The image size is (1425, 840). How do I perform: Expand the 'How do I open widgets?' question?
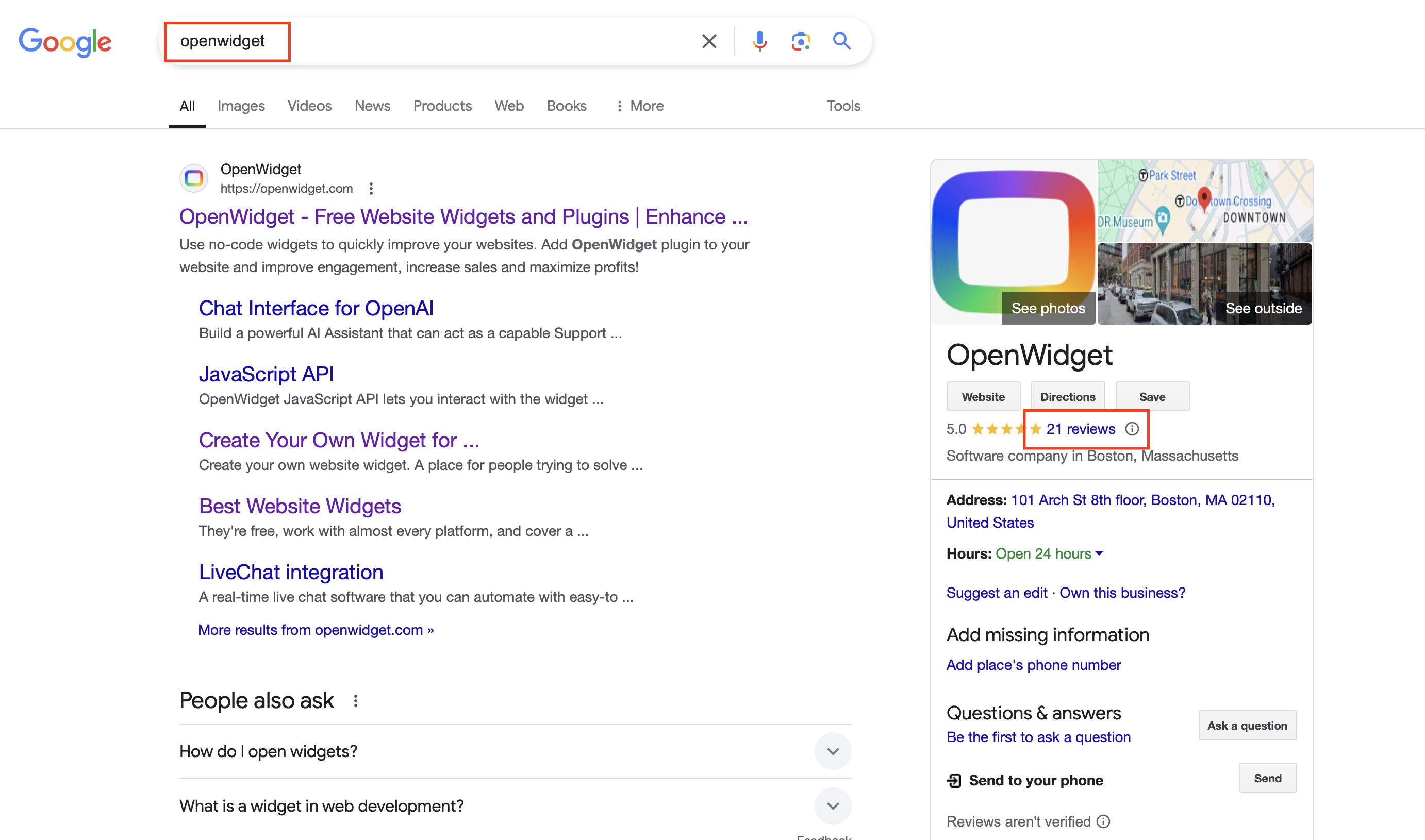coord(515,751)
